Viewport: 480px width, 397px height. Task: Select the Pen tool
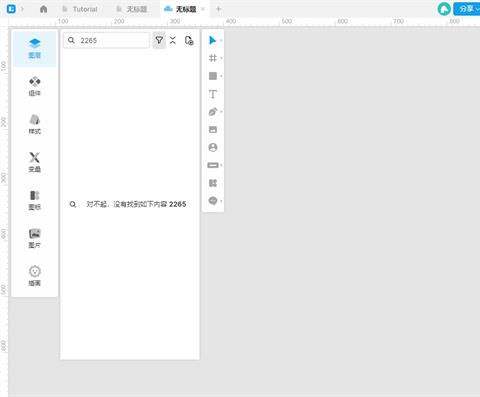213,112
